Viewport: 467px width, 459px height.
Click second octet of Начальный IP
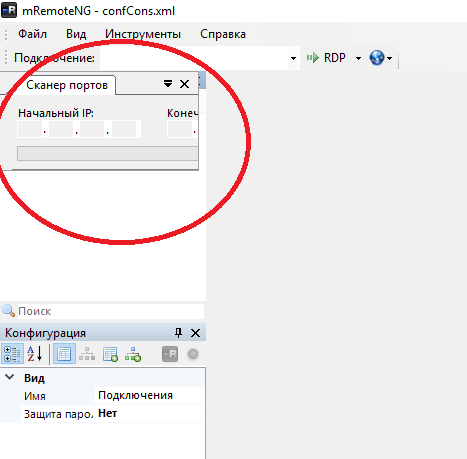[x=61, y=129]
